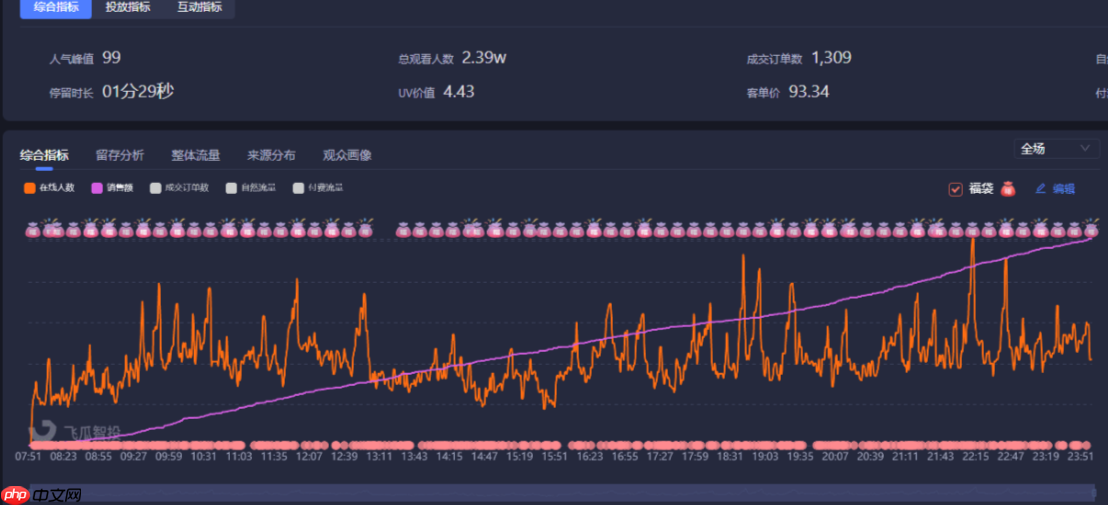Select the 来源分布 tab

tap(271, 155)
